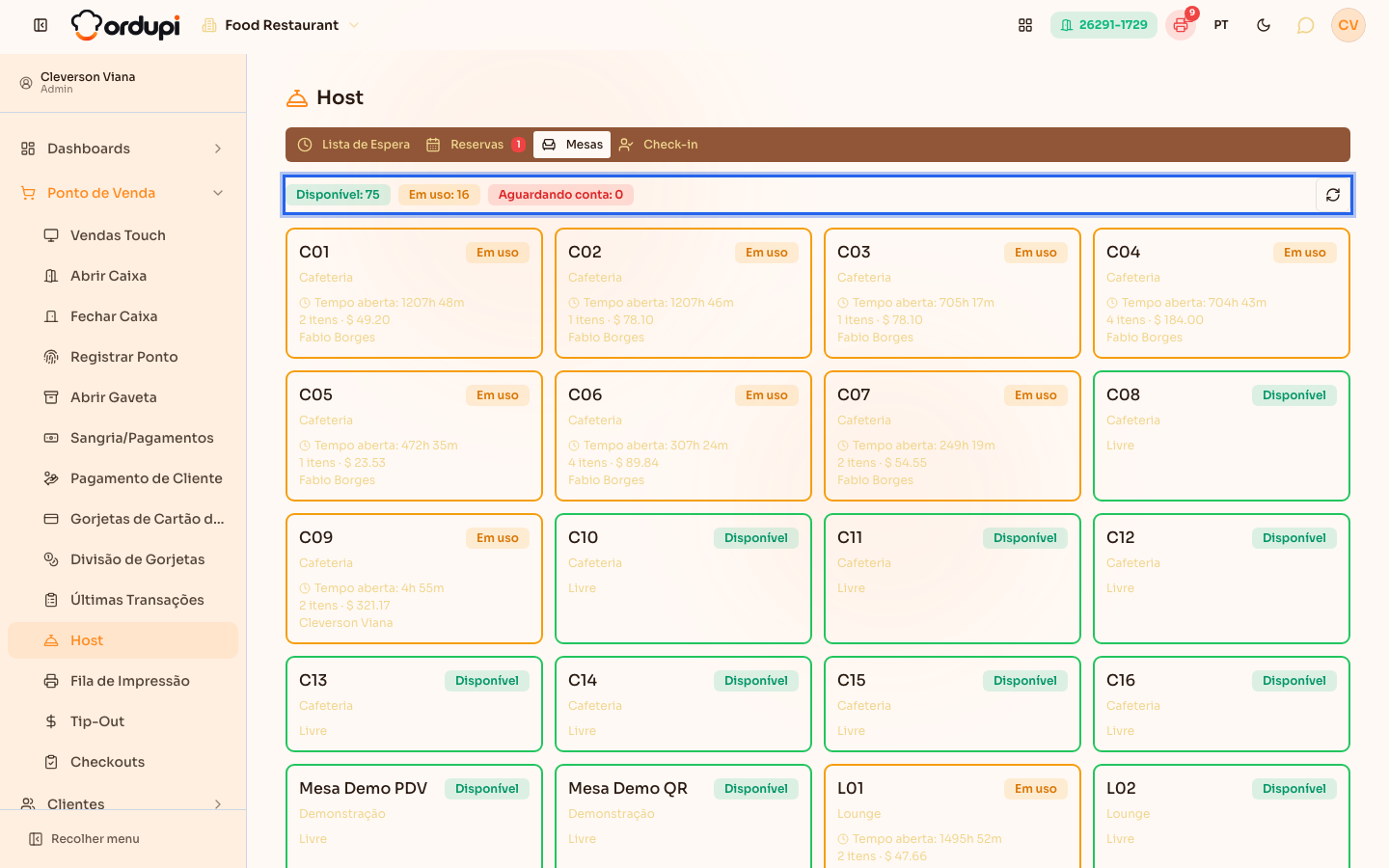Click the CV user avatar
This screenshot has width=1389, height=868.
(1348, 25)
